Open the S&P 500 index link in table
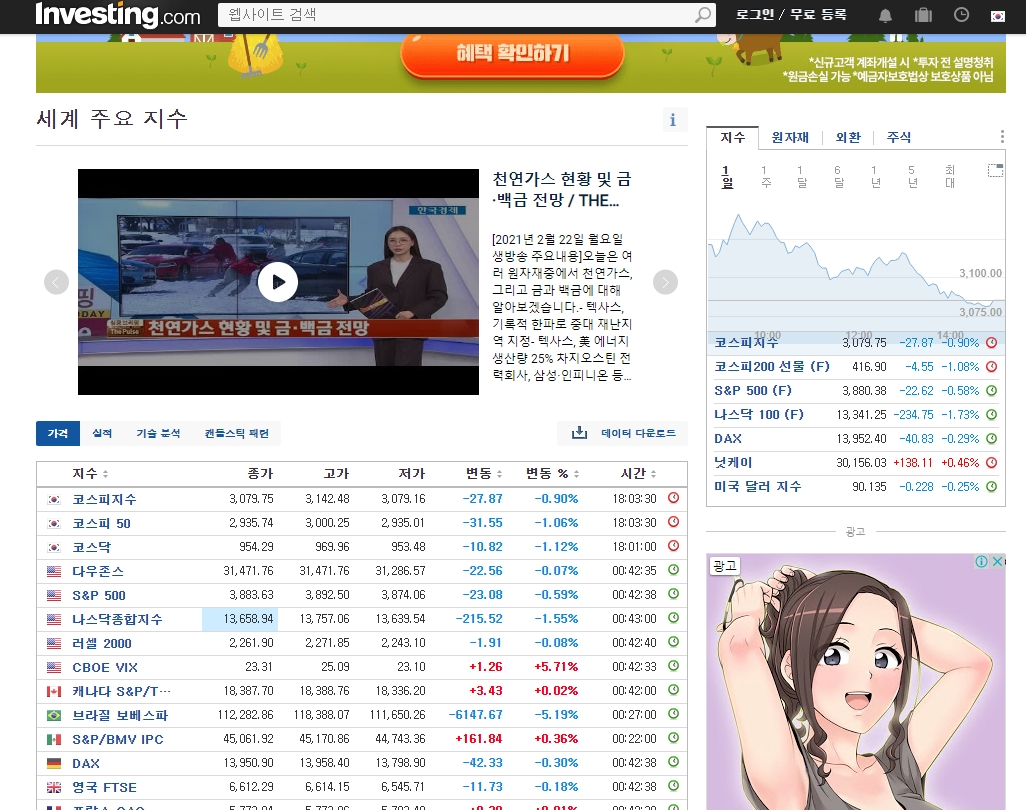The height and width of the screenshot is (810, 1026). [x=99, y=595]
